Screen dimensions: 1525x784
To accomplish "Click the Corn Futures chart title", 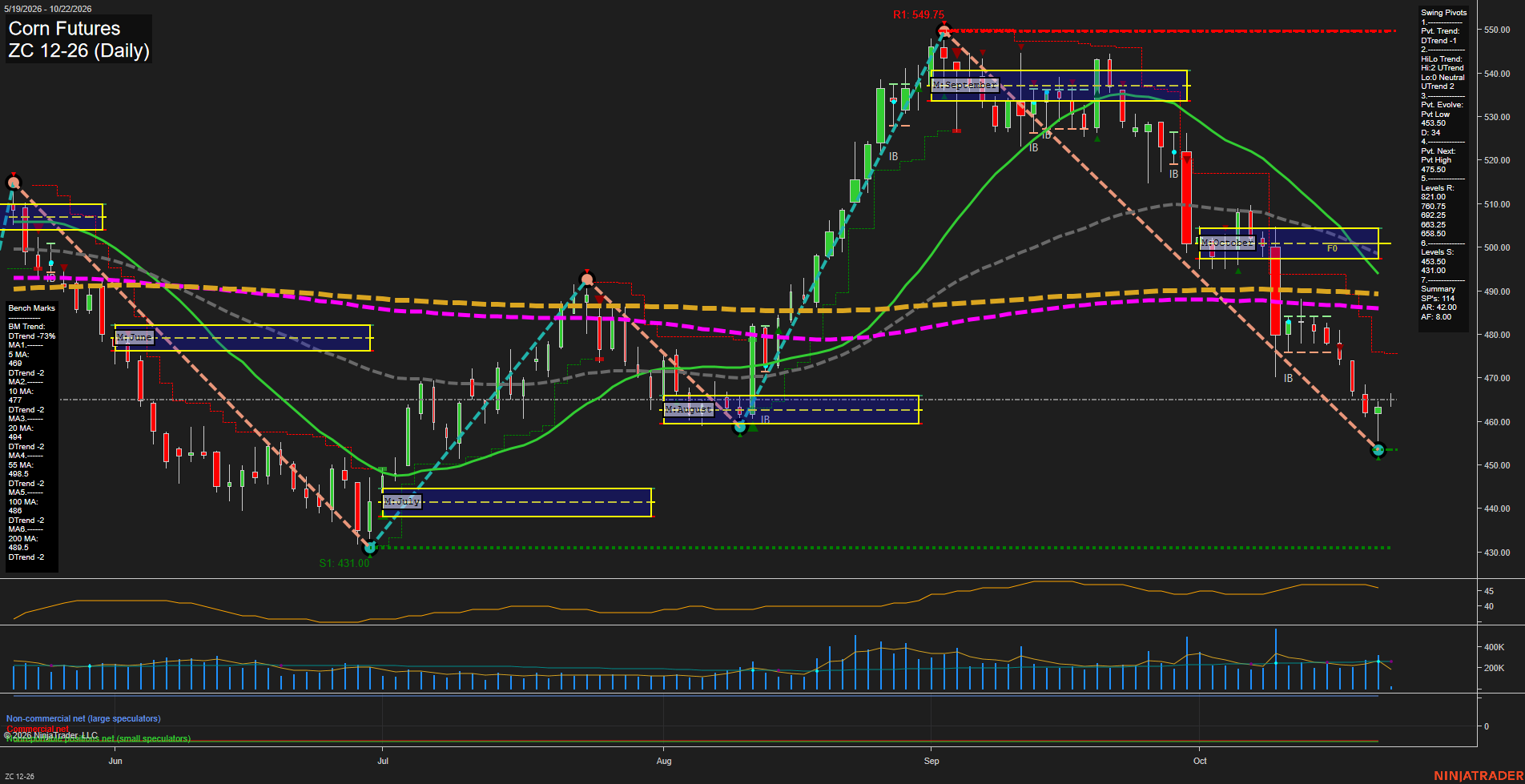I will click(64, 28).
